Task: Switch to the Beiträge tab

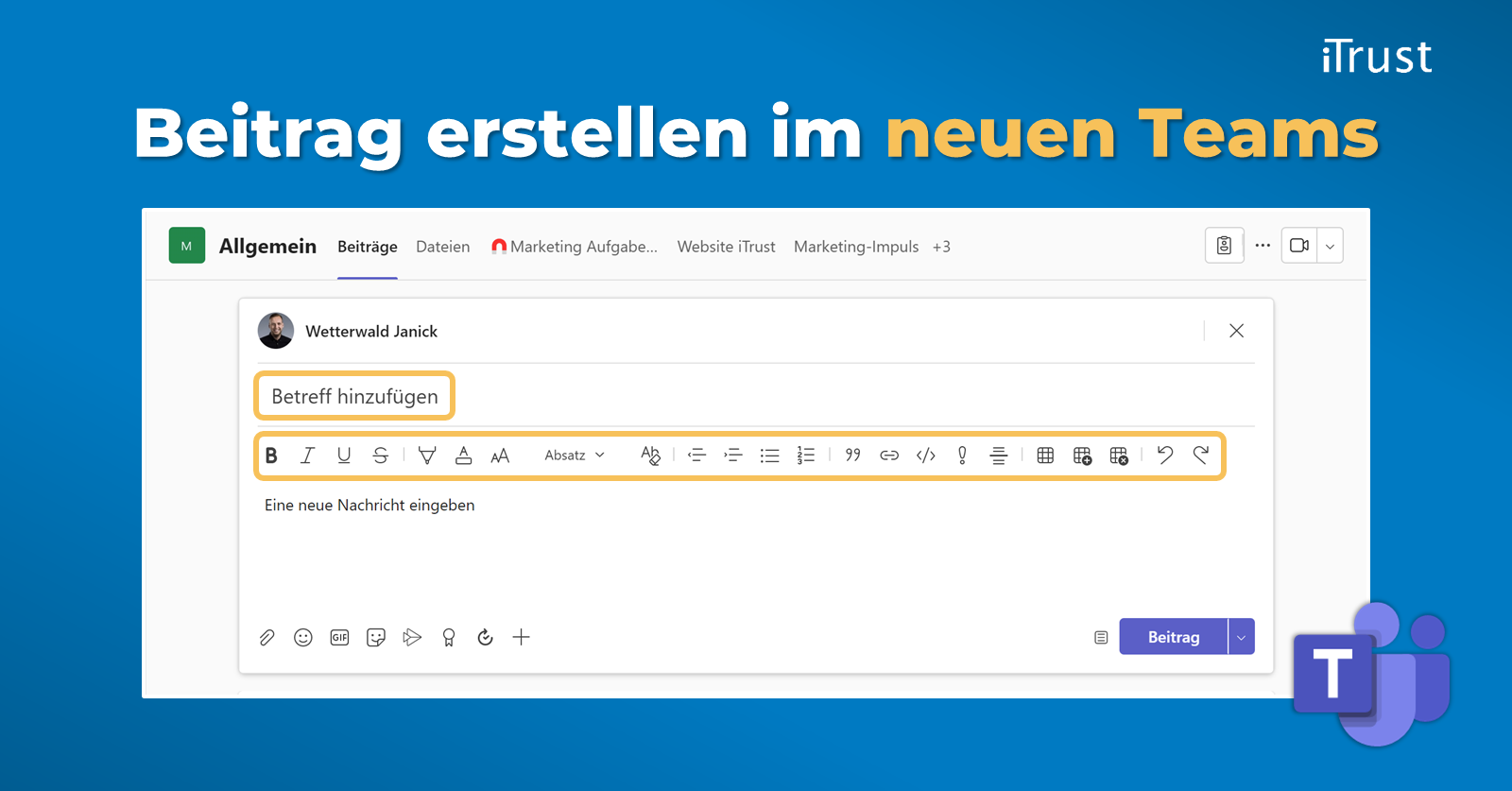Action: point(368,247)
